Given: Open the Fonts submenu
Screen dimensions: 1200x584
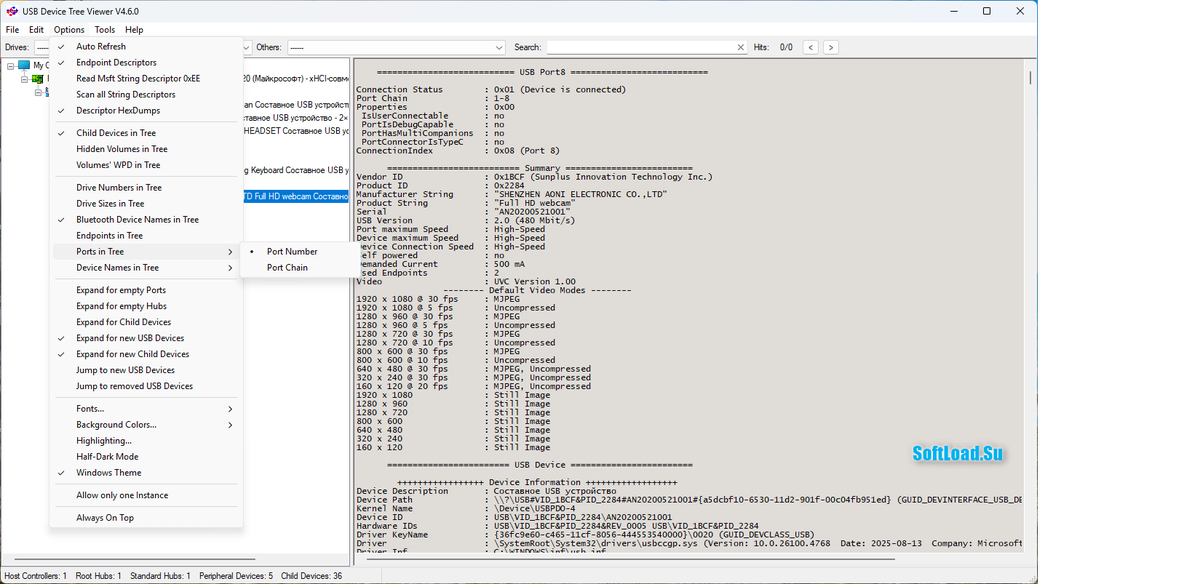Looking at the screenshot, I should point(146,408).
